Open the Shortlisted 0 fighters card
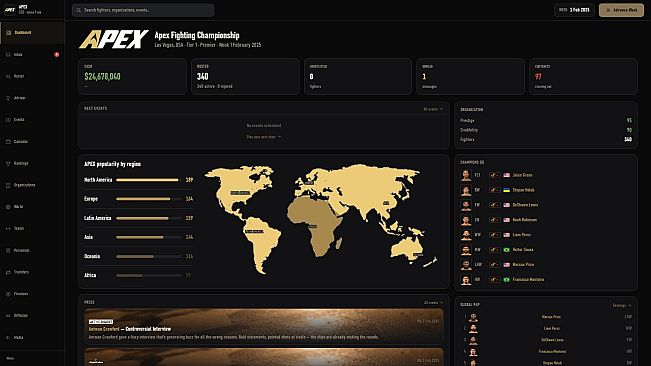Image resolution: width=651 pixels, height=366 pixels. (x=357, y=77)
